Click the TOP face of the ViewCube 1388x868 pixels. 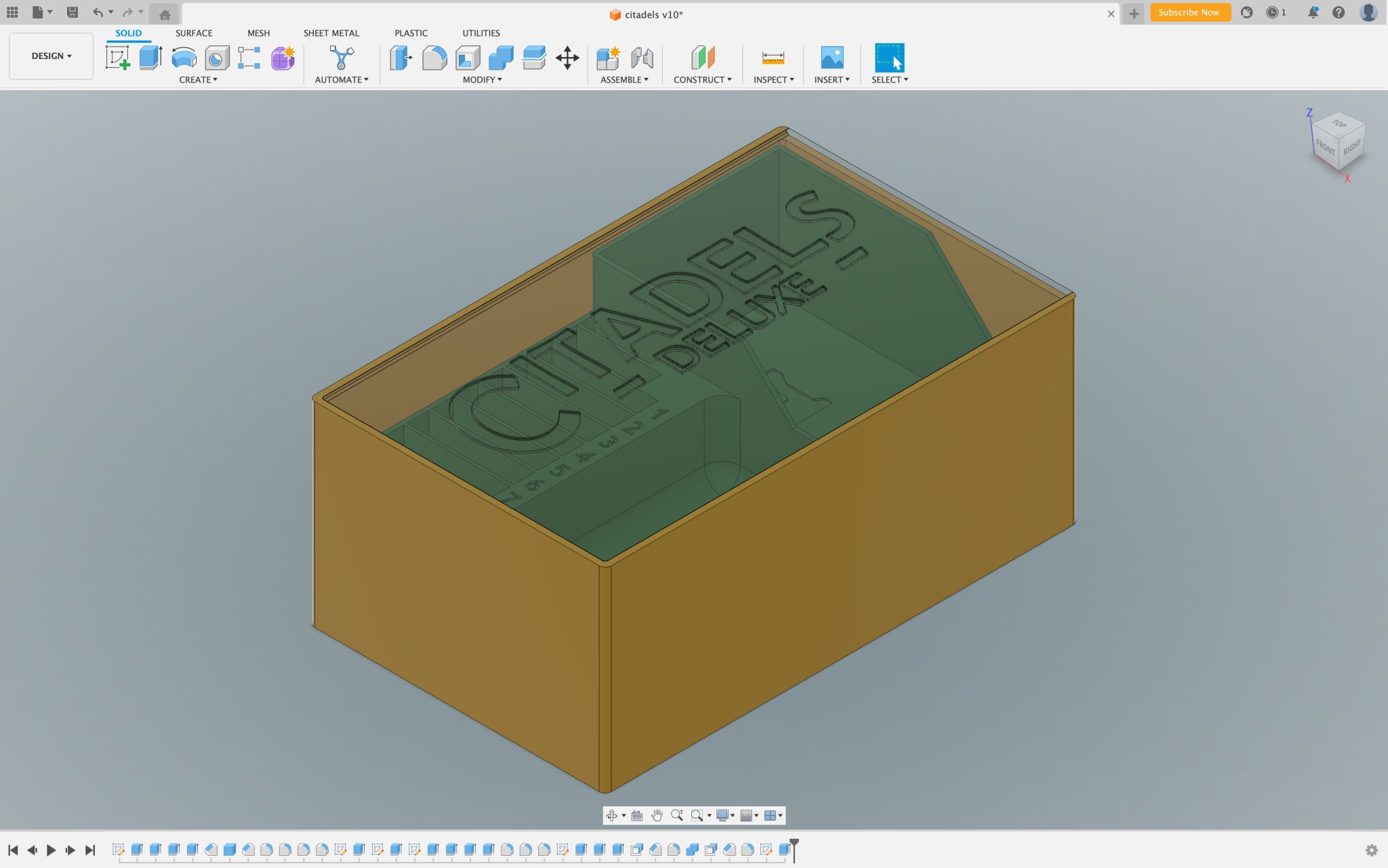click(1339, 124)
